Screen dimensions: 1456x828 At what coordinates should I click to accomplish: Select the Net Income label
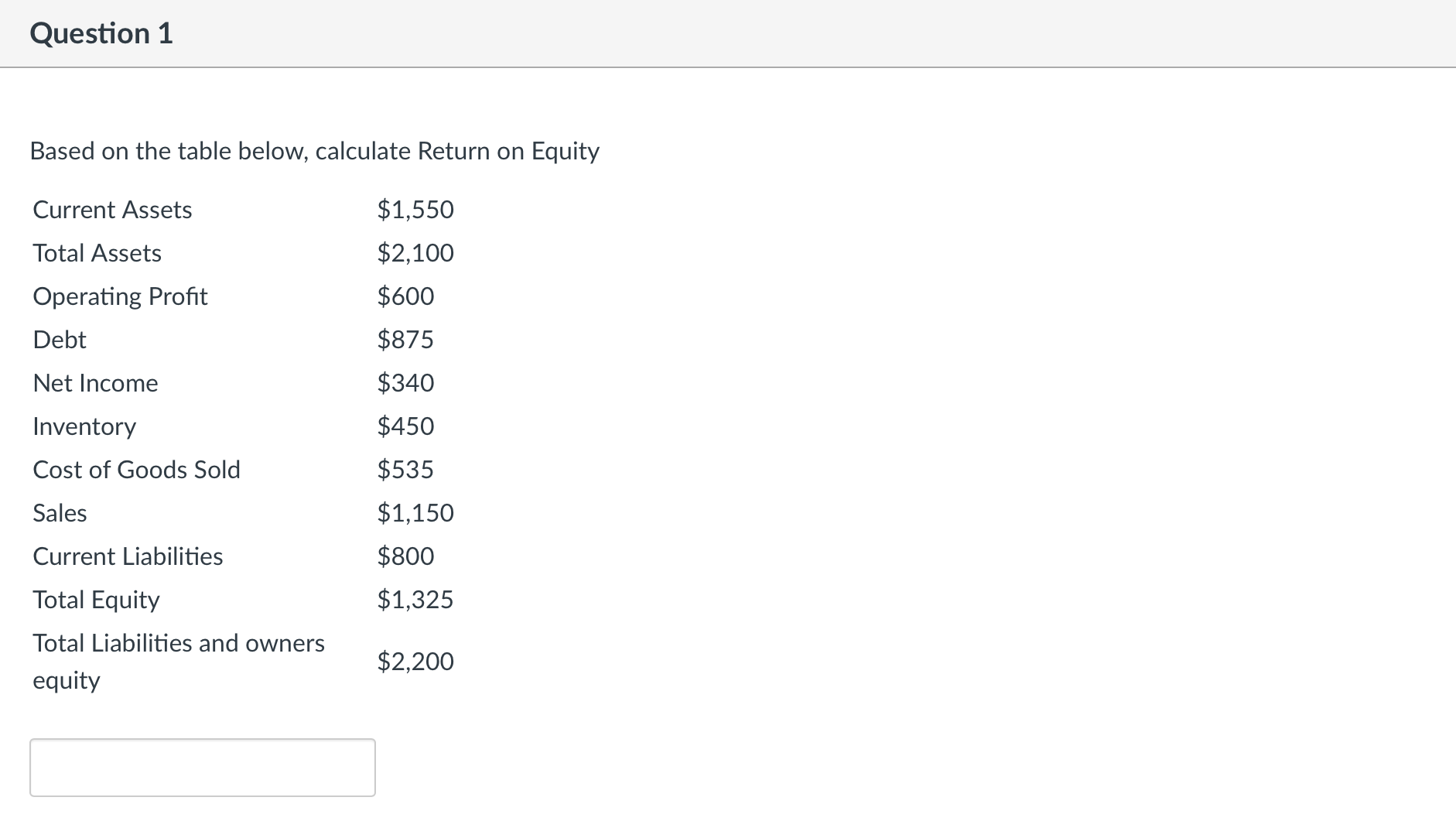(x=95, y=382)
